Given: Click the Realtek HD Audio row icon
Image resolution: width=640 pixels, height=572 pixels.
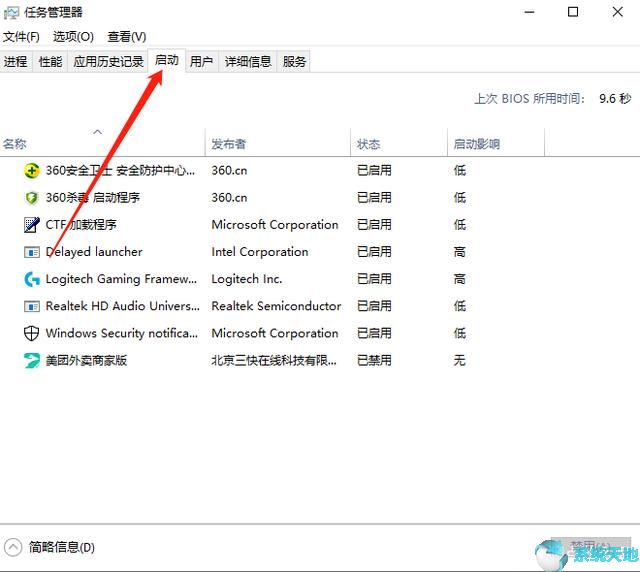Looking at the screenshot, I should click(32, 306).
